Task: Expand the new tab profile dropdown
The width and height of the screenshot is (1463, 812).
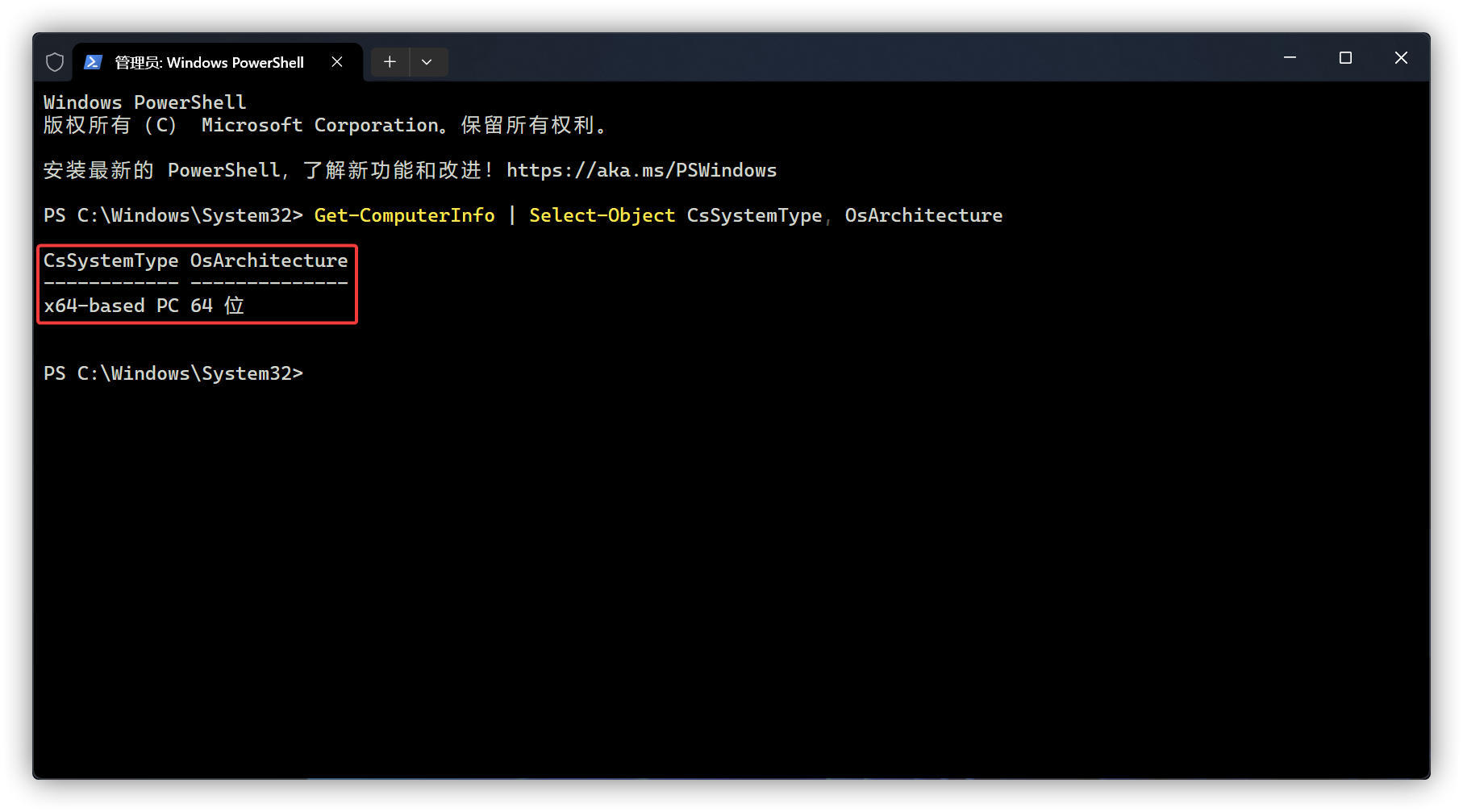Action: point(427,62)
